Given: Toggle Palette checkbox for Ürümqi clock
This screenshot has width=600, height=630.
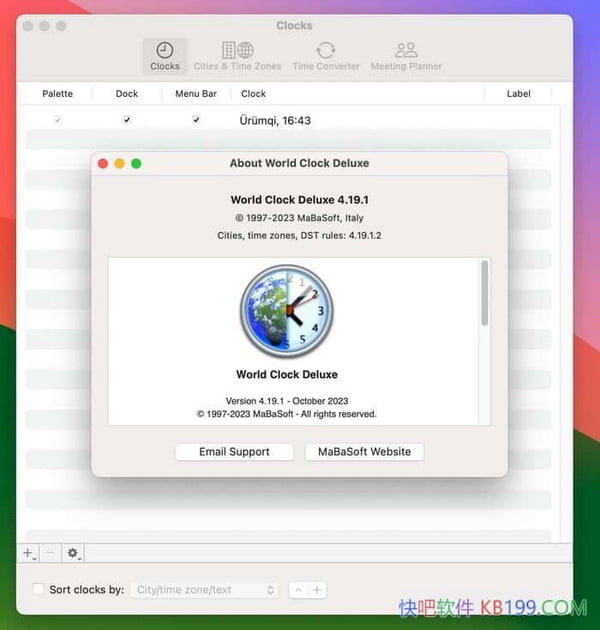Looking at the screenshot, I should point(57,120).
